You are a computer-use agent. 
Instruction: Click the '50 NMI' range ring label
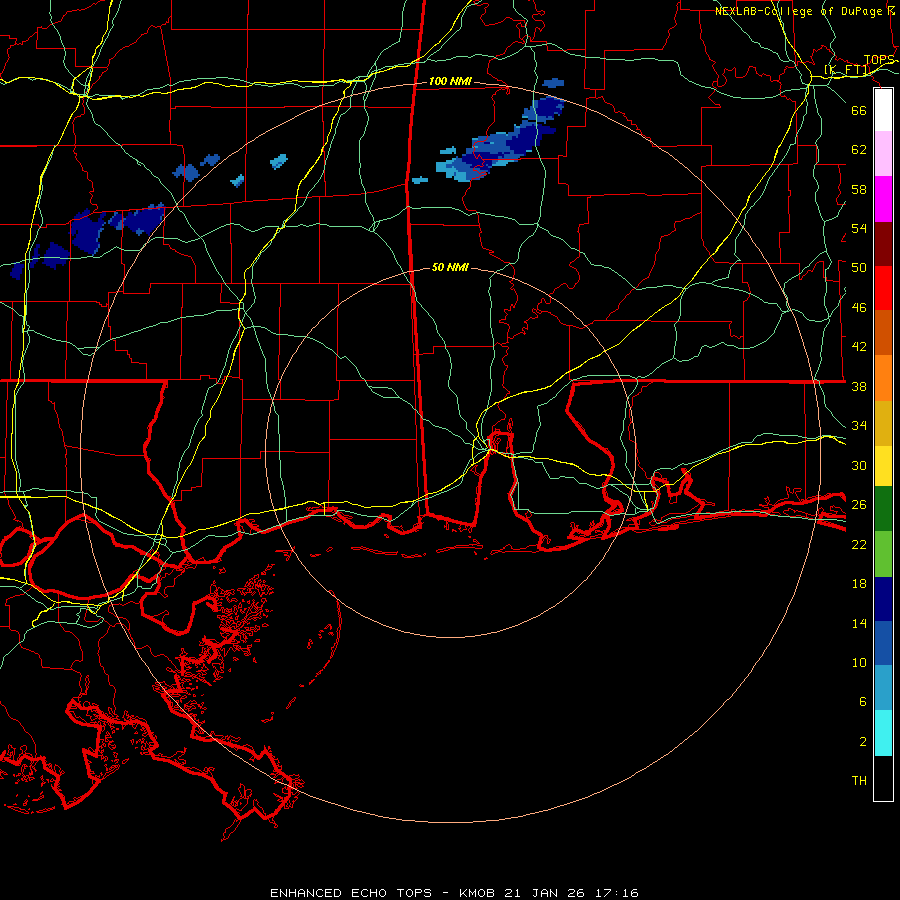coord(450,267)
